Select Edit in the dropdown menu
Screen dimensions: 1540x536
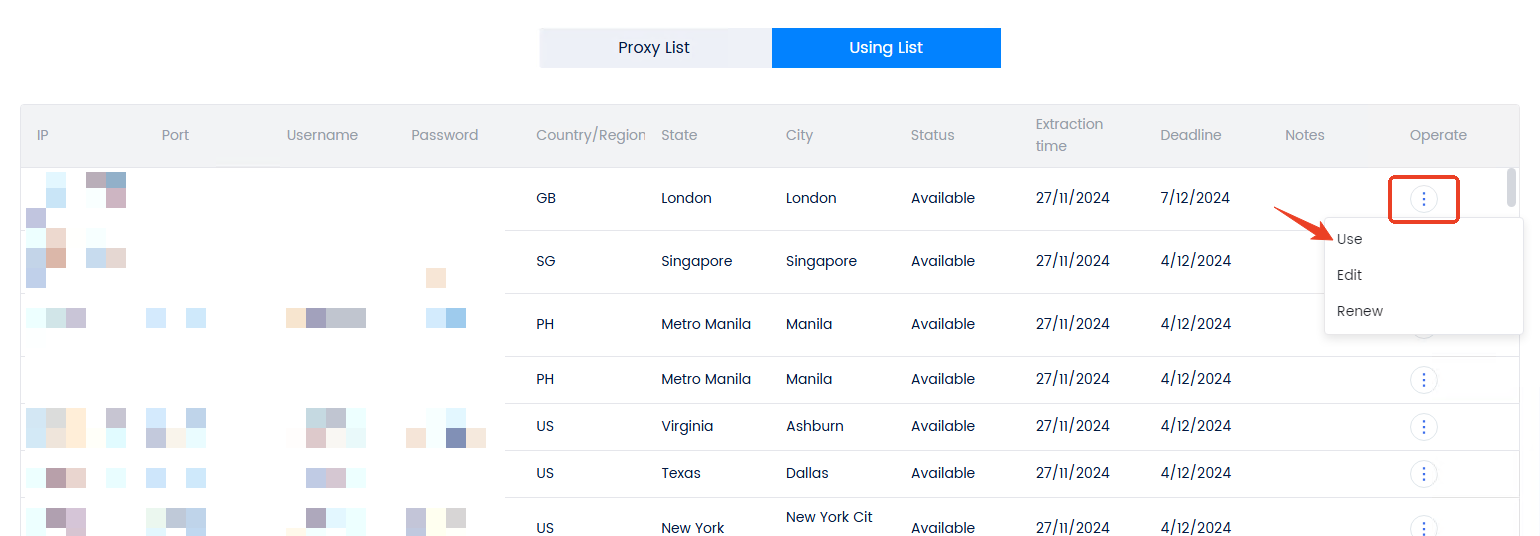(1349, 275)
